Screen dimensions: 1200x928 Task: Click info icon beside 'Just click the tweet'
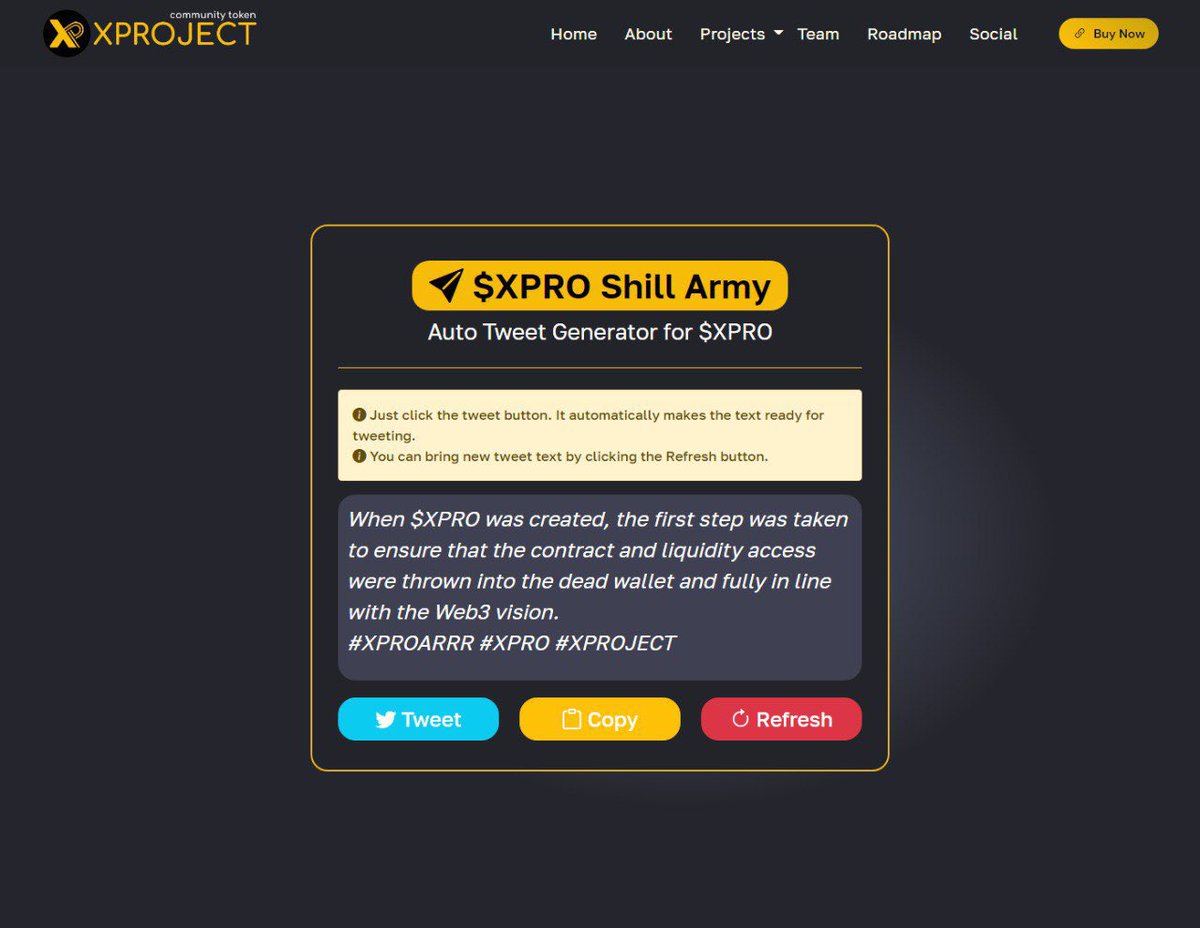pyautogui.click(x=359, y=414)
